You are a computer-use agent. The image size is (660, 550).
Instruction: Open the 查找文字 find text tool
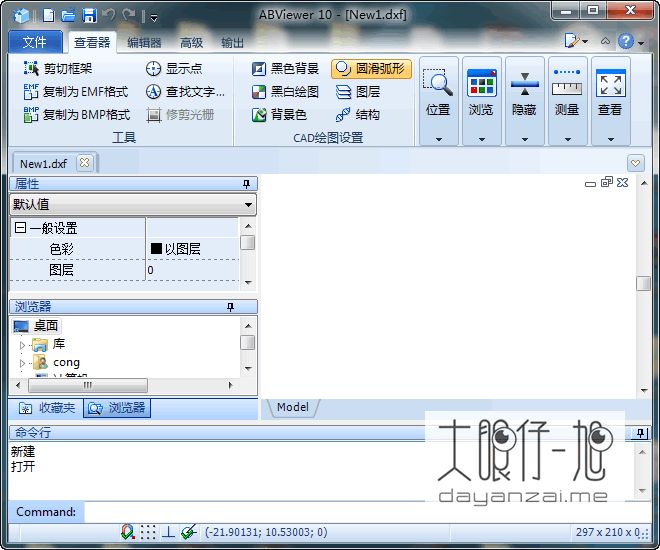pyautogui.click(x=185, y=91)
